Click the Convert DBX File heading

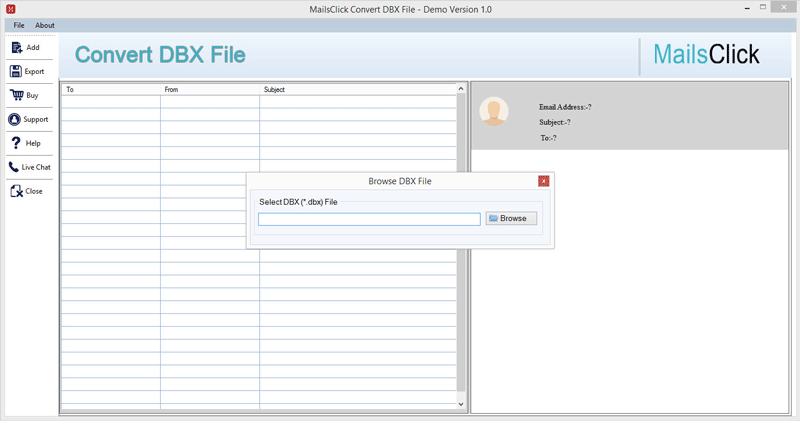(160, 55)
